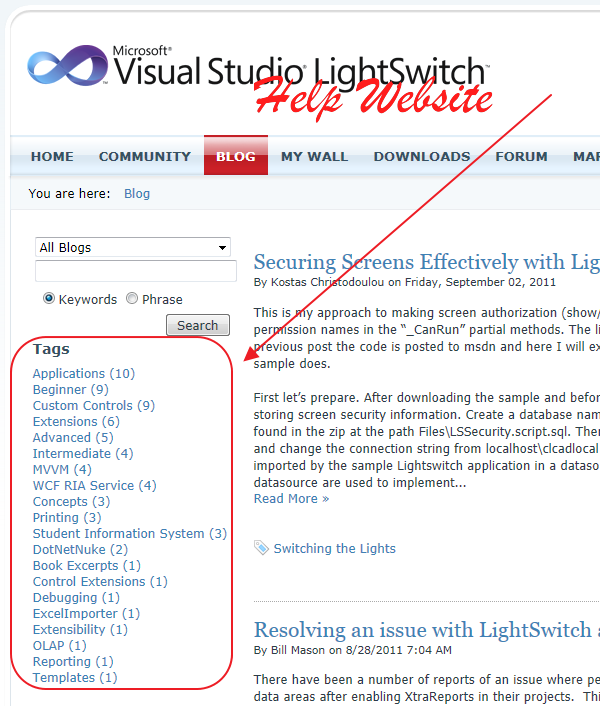Image resolution: width=600 pixels, height=706 pixels.
Task: Open the All Blogs dropdown
Action: (133, 247)
